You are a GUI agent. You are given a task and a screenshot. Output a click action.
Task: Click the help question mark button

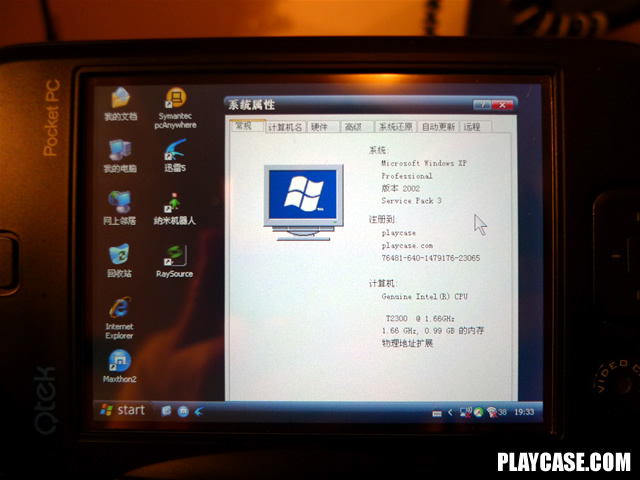(482, 105)
